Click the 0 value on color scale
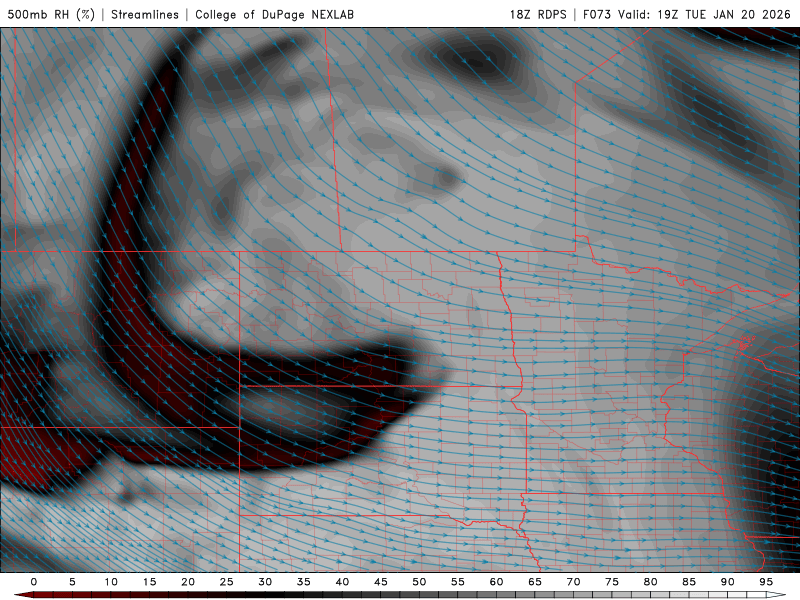The height and width of the screenshot is (600, 800). (34, 582)
